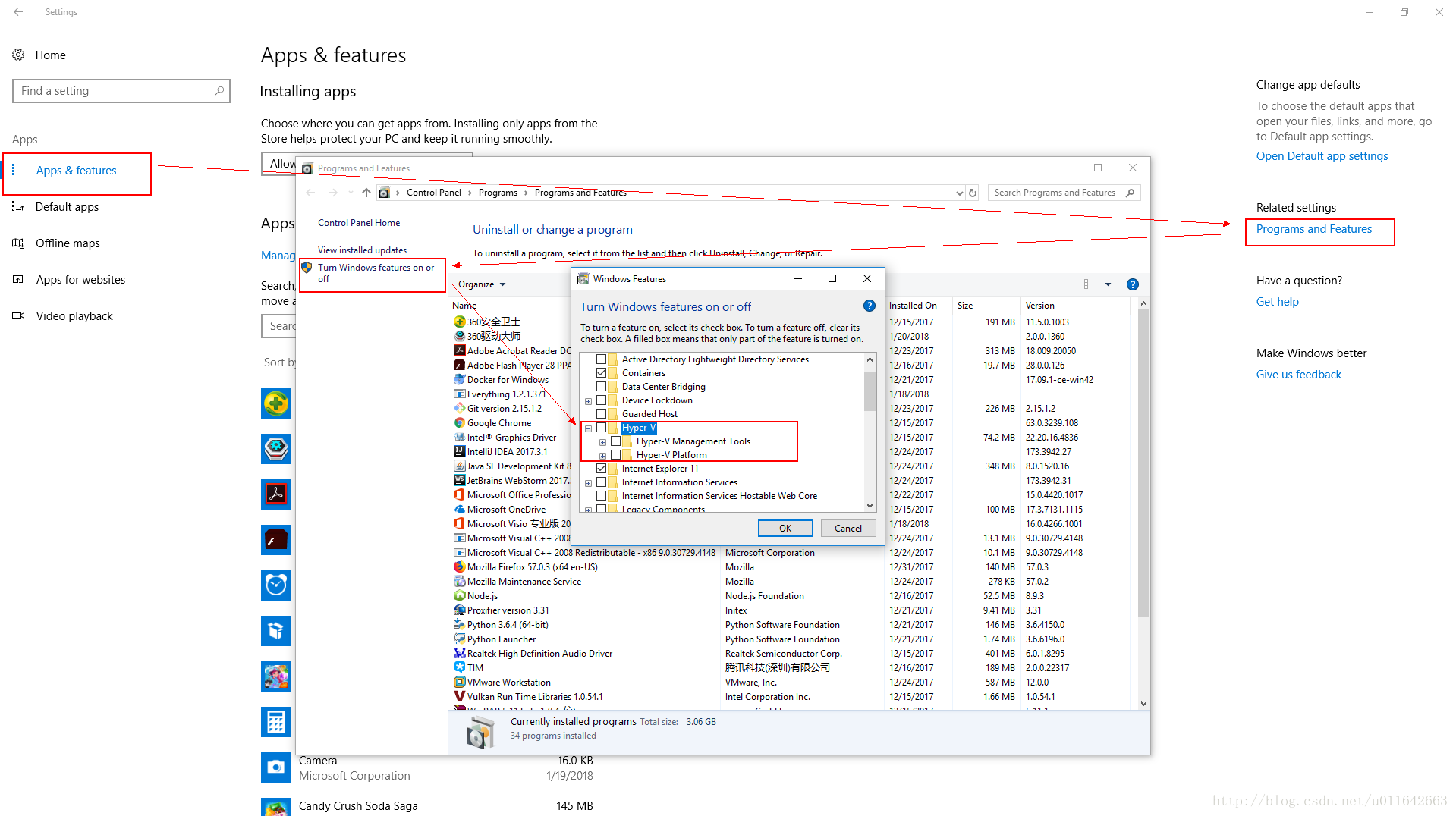Click the Mozilla Firefox program icon
Screen dimensions: 1456x816
point(459,566)
